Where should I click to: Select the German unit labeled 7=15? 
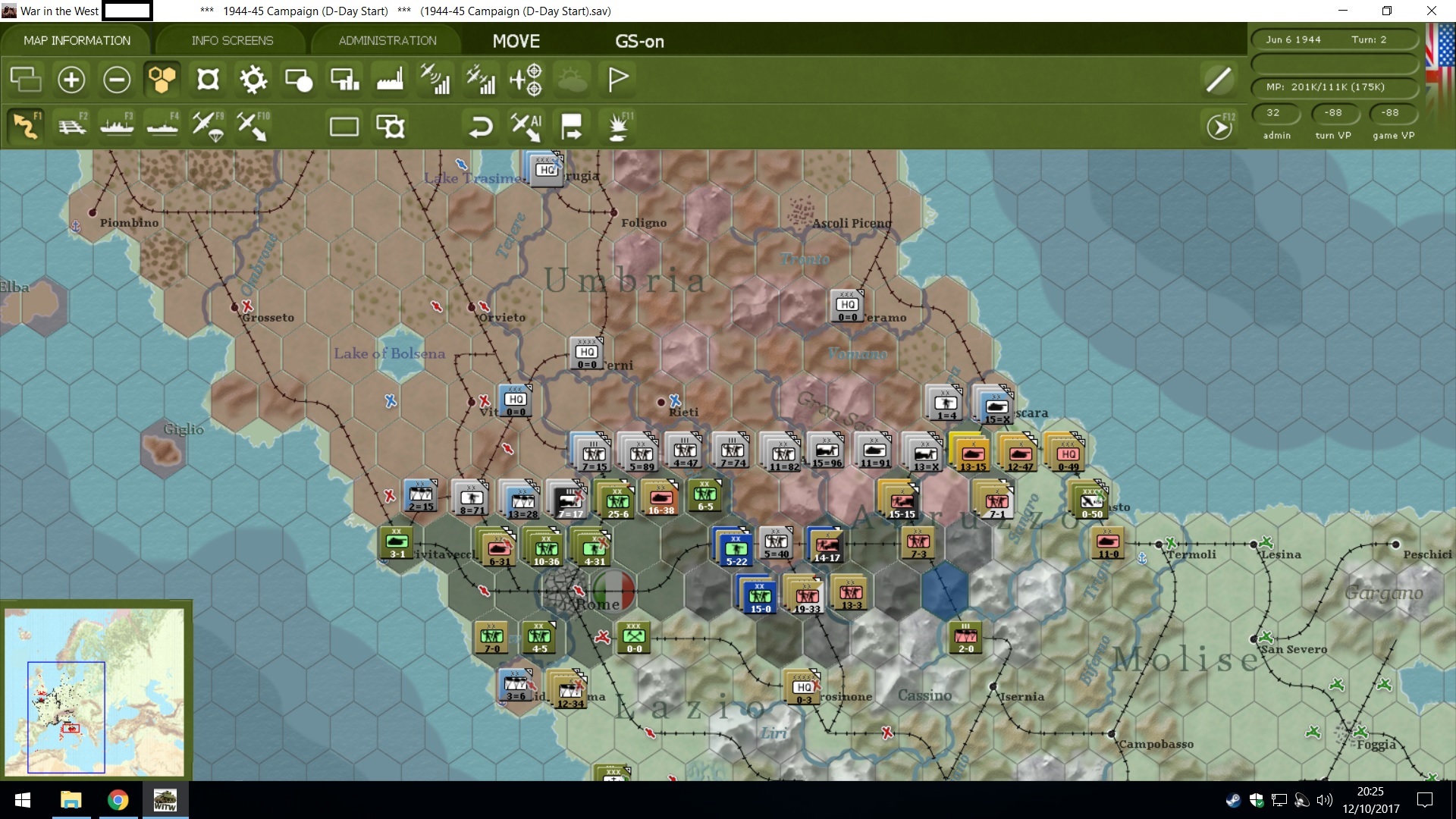tap(594, 455)
